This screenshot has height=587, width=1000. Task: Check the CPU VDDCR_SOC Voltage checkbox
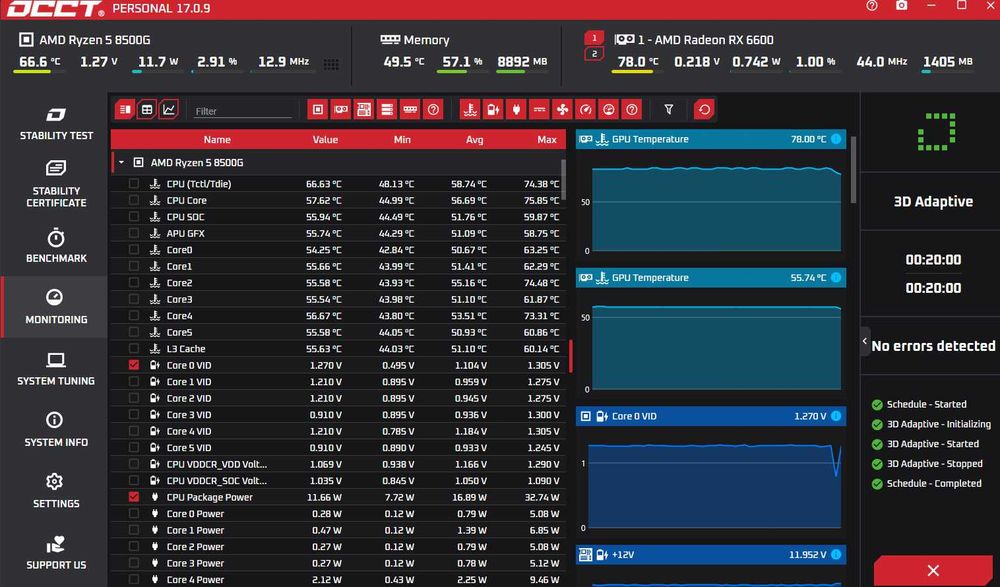coord(133,480)
